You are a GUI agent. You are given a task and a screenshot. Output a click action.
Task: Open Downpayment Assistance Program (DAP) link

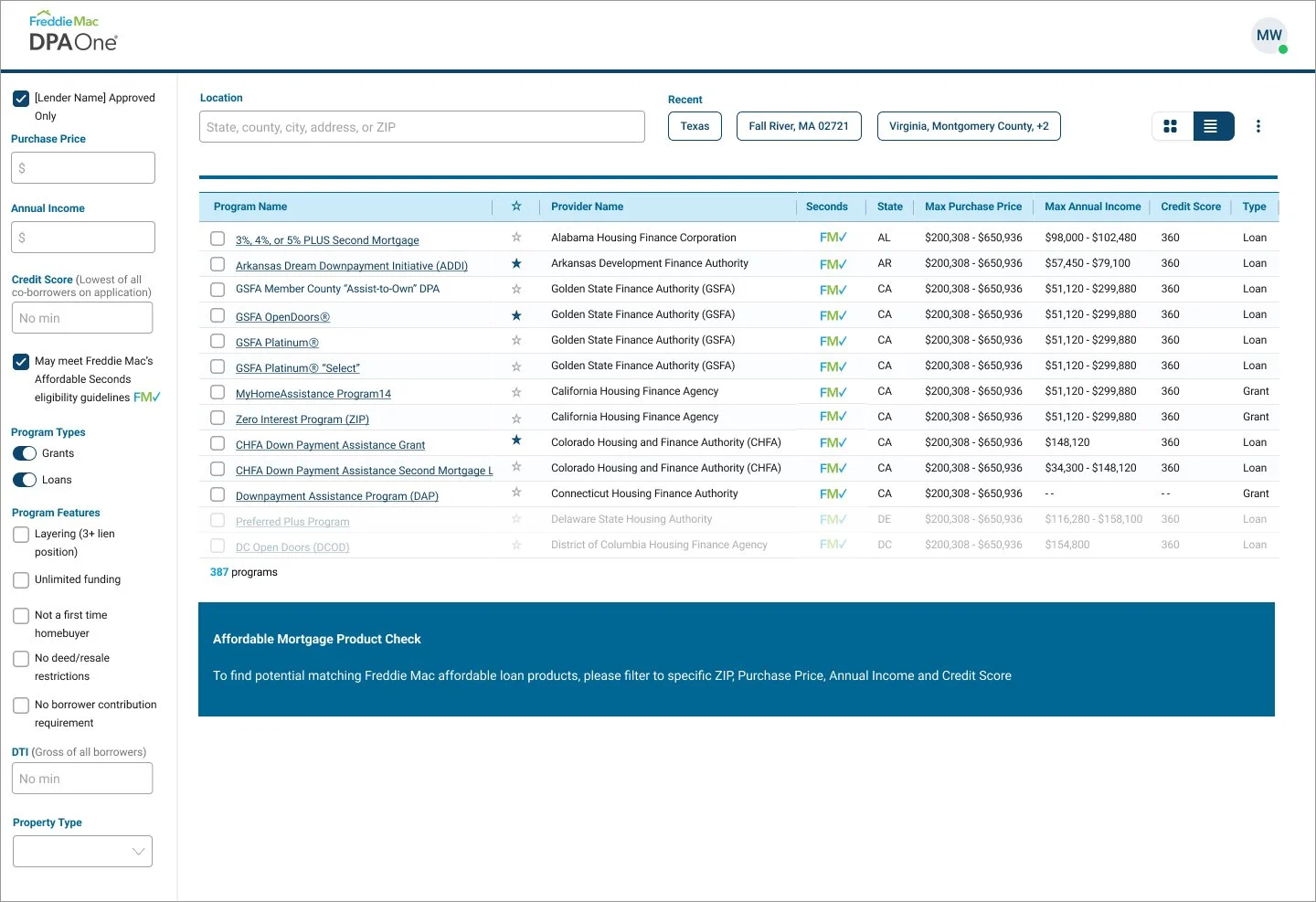point(337,496)
